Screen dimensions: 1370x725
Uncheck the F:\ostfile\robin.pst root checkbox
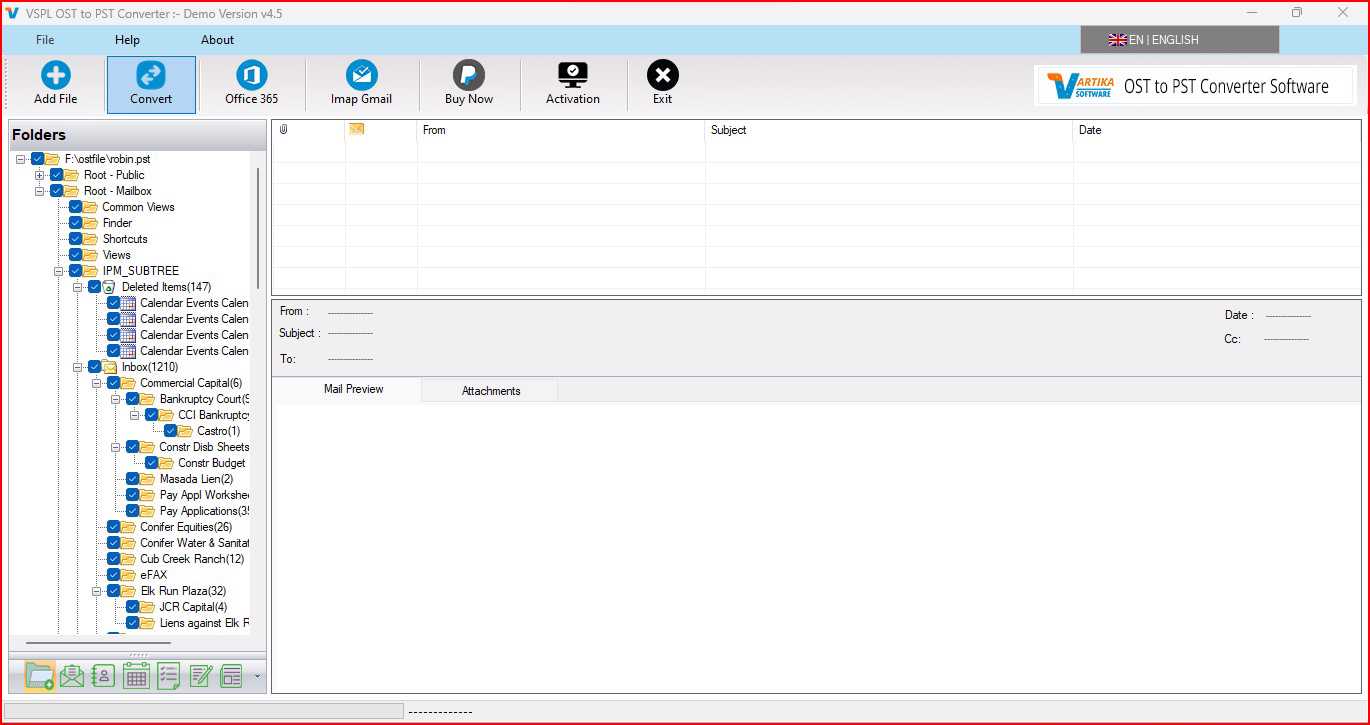pos(38,159)
